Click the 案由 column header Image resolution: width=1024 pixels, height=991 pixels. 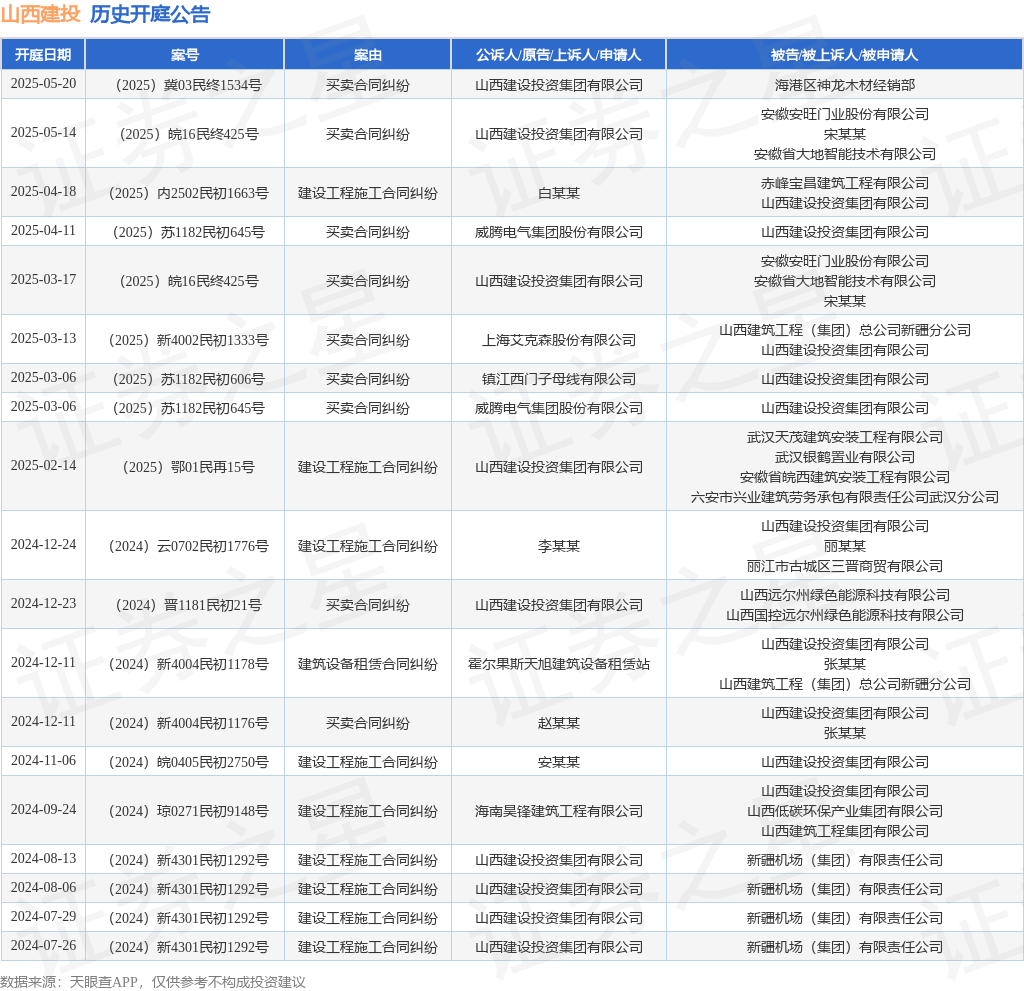pos(368,55)
